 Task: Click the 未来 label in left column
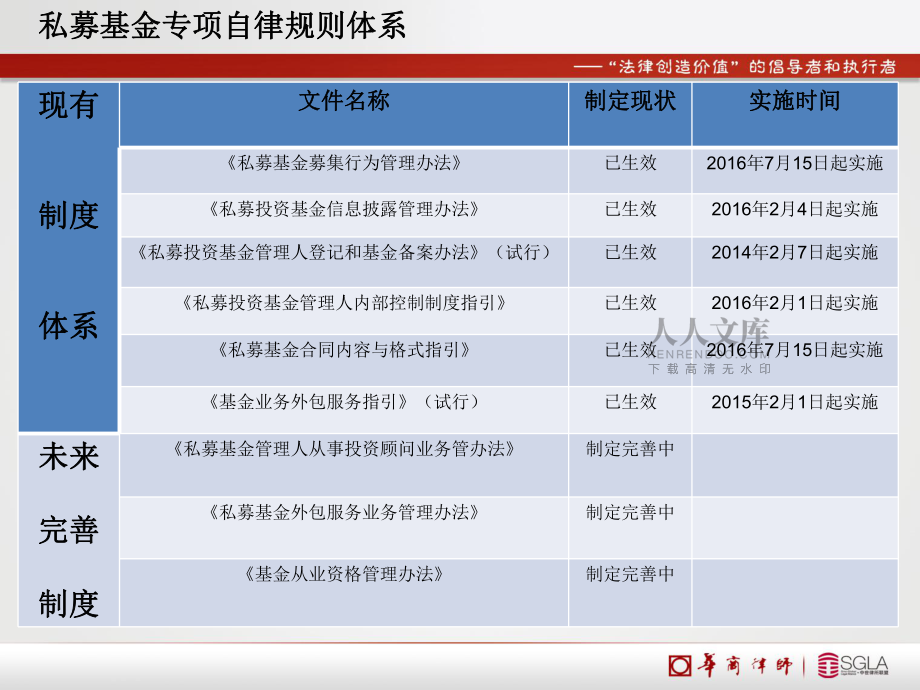coord(68,456)
